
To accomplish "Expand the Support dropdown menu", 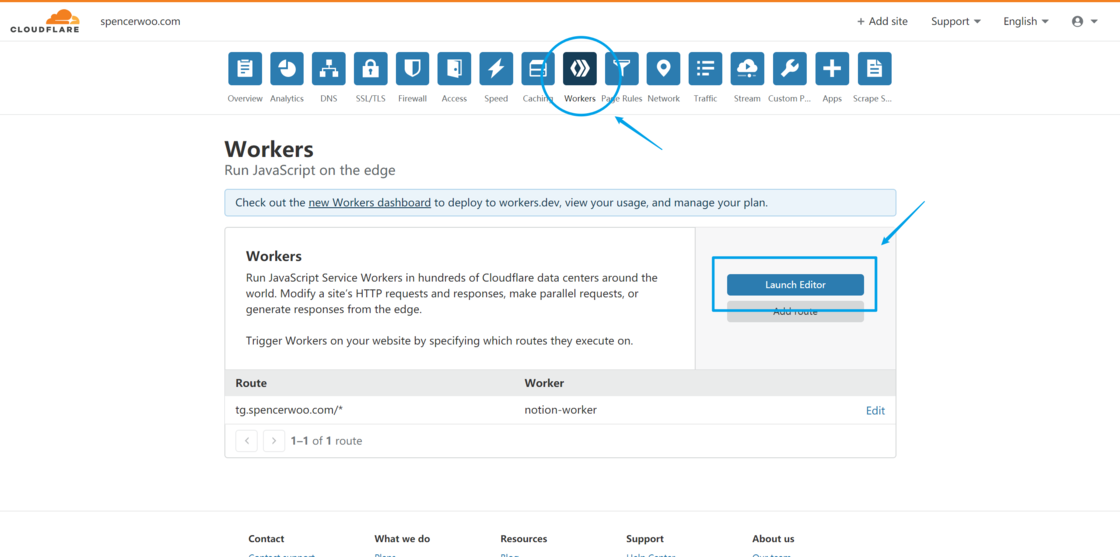I will tap(955, 21).
